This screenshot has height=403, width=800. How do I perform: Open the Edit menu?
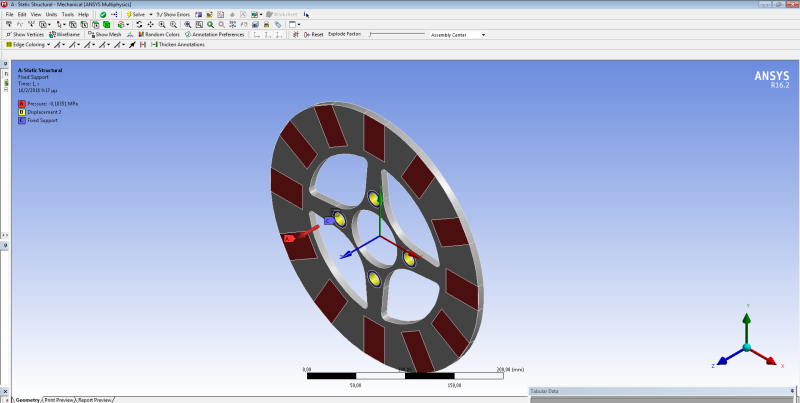click(x=22, y=14)
